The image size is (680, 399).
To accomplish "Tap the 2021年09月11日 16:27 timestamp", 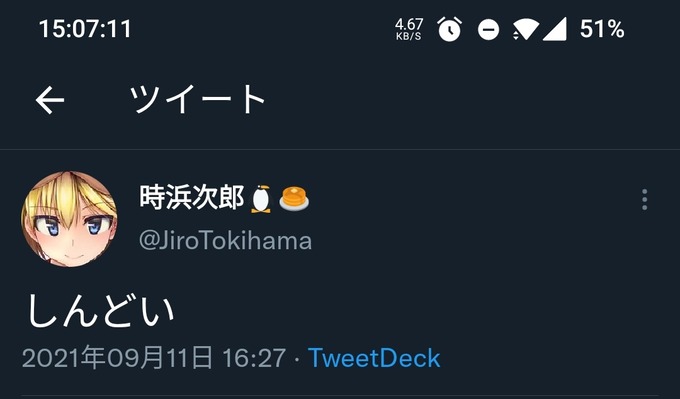I will 154,359.
